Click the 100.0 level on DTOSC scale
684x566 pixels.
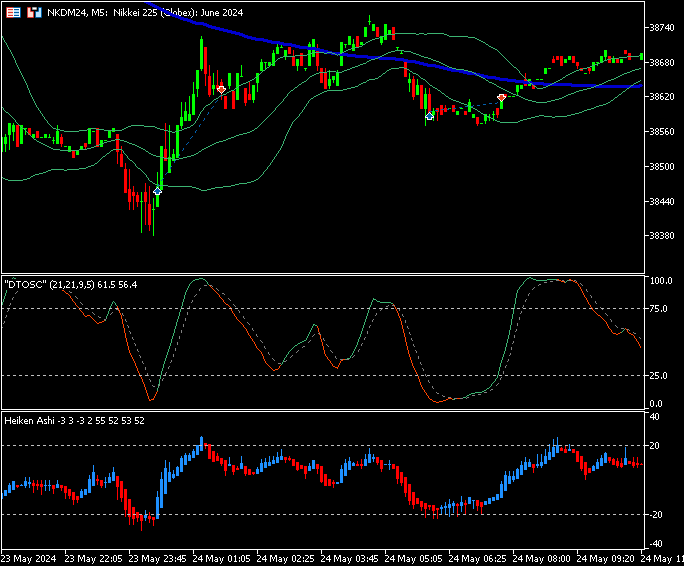[661, 281]
